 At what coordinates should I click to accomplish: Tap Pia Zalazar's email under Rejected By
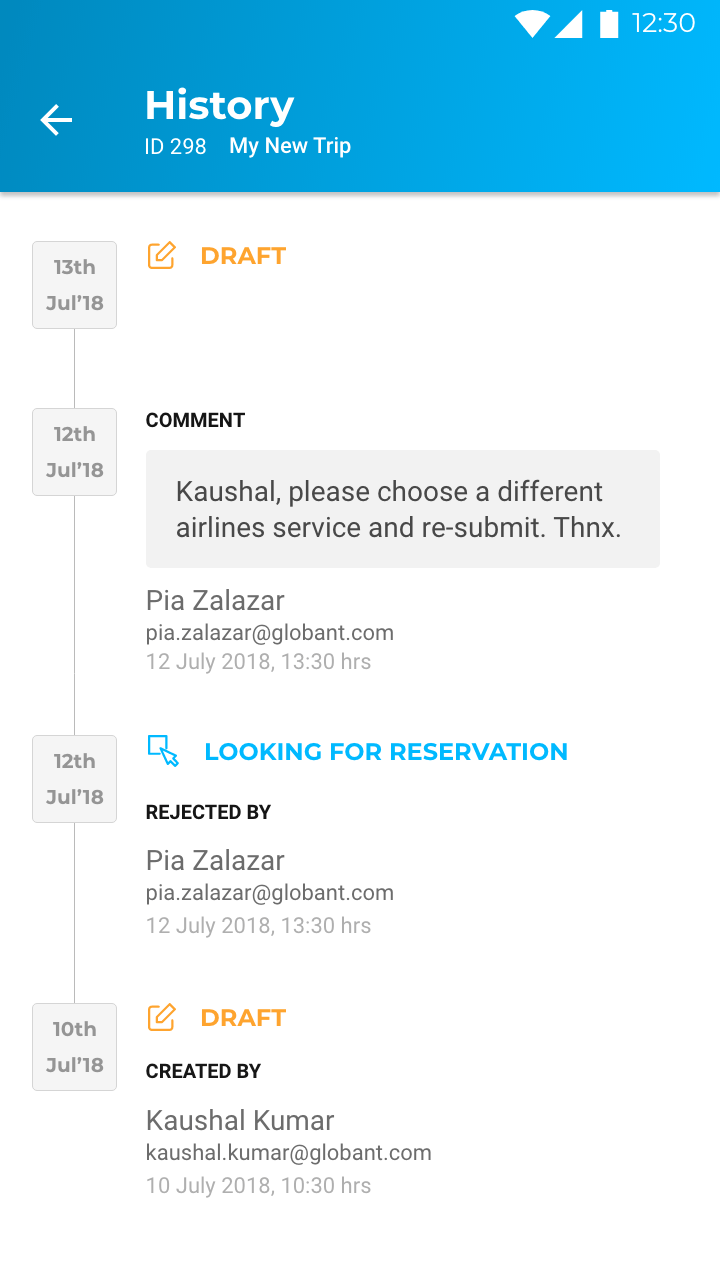270,893
